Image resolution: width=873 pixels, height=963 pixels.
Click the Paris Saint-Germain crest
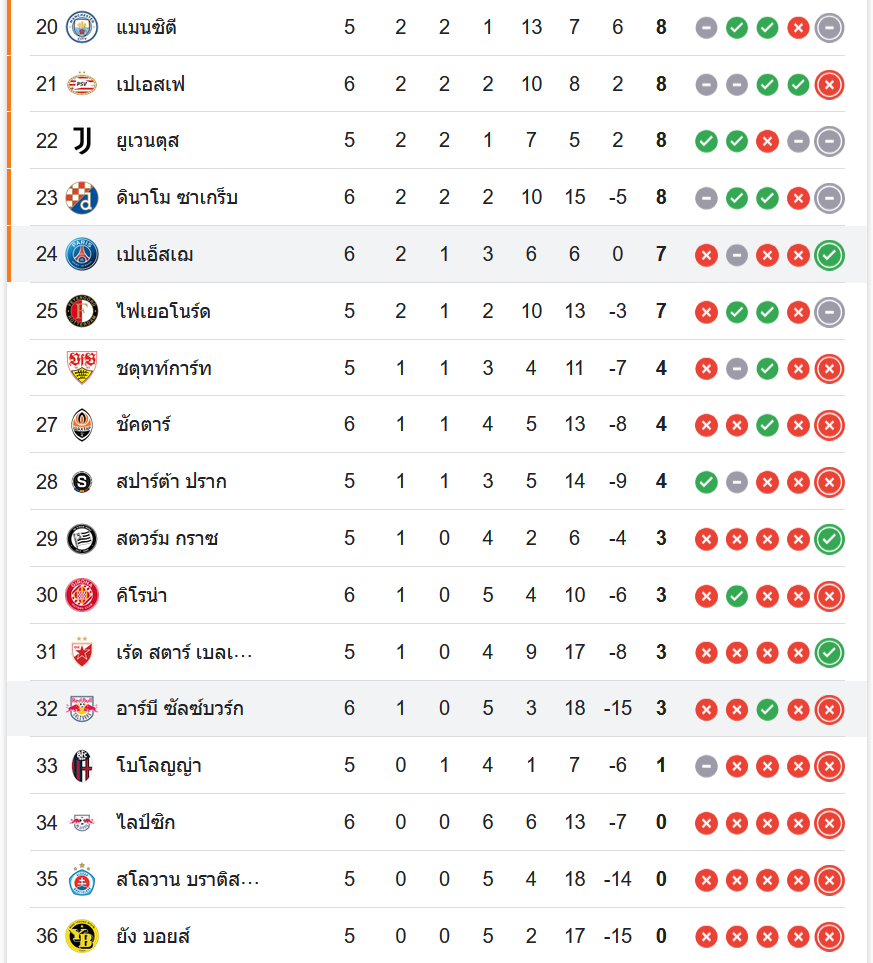click(x=82, y=254)
